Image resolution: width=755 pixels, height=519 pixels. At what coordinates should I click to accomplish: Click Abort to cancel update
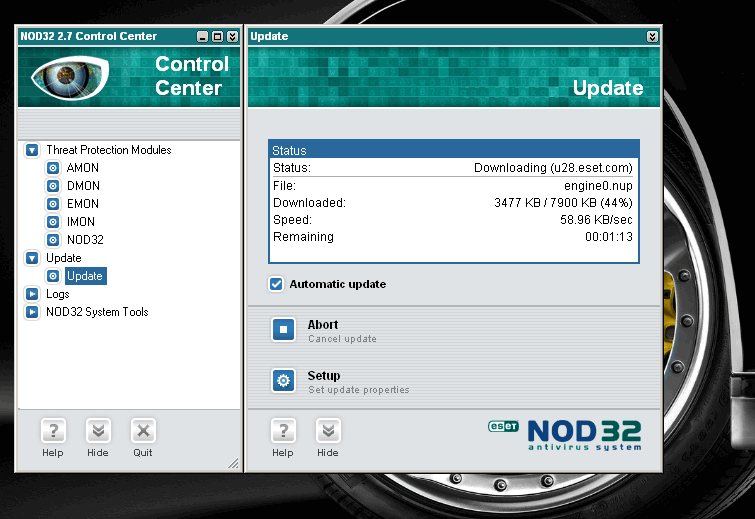pos(323,325)
